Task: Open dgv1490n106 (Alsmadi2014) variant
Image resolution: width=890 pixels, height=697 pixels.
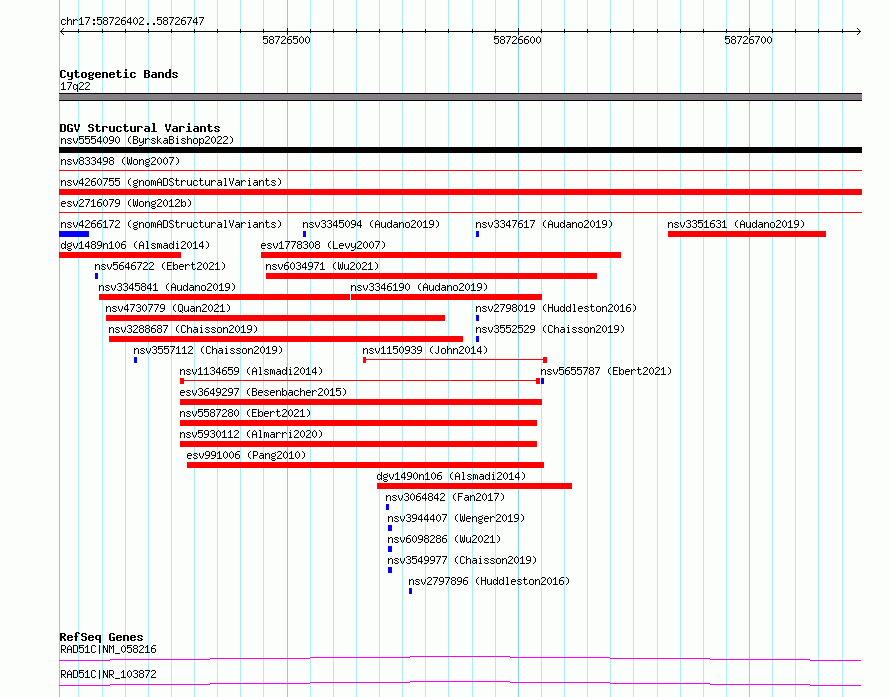Action: click(x=451, y=476)
